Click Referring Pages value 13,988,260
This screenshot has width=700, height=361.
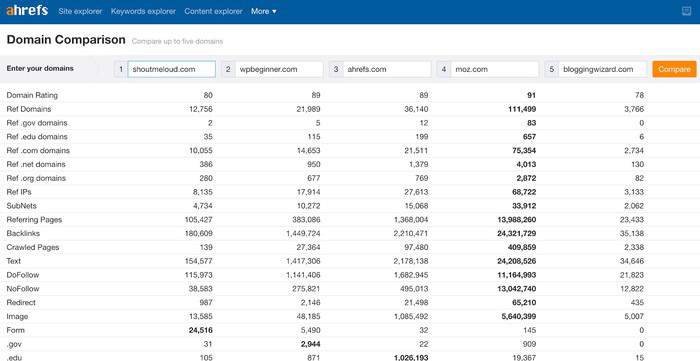point(517,220)
